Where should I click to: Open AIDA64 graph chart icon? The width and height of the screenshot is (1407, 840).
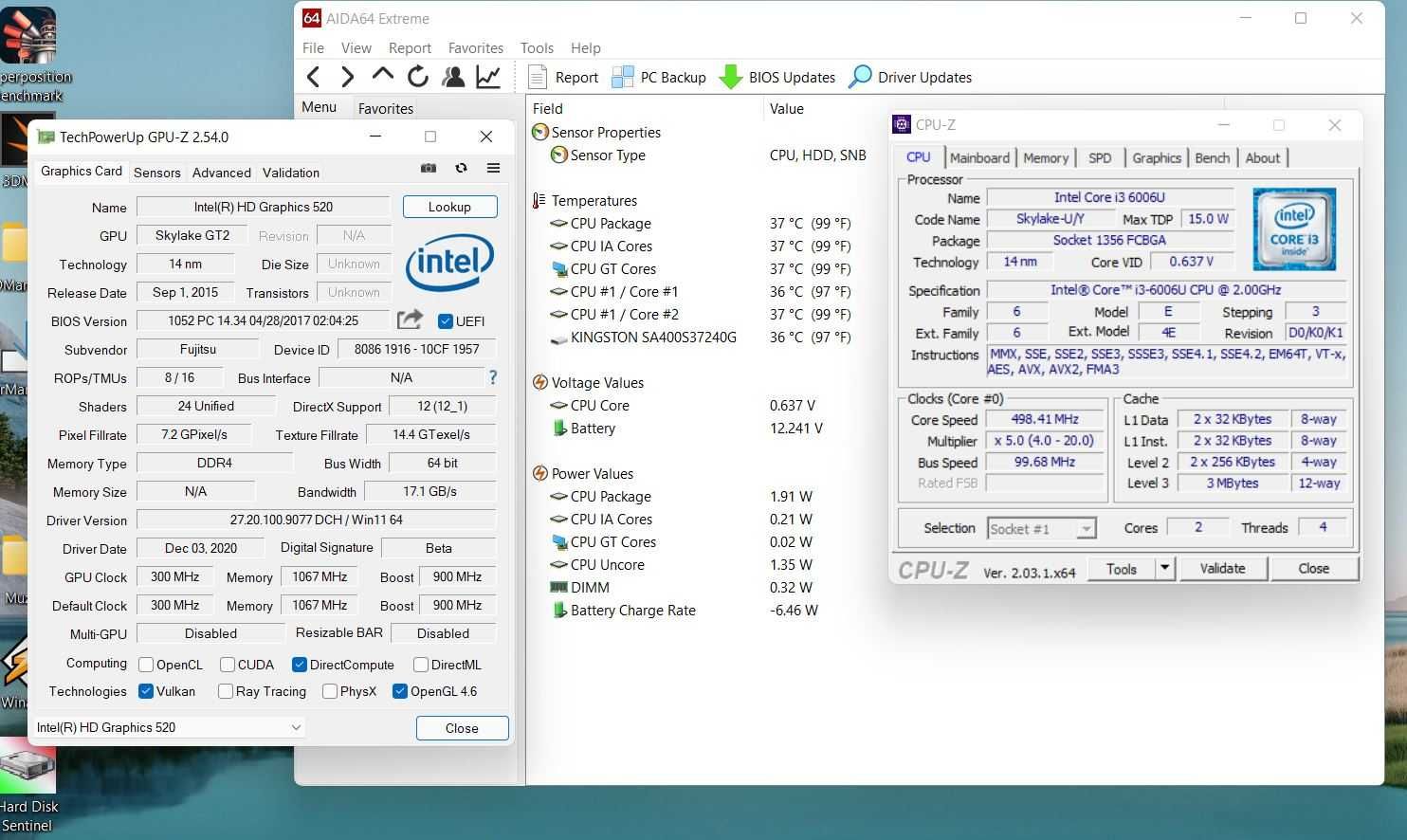pos(488,77)
